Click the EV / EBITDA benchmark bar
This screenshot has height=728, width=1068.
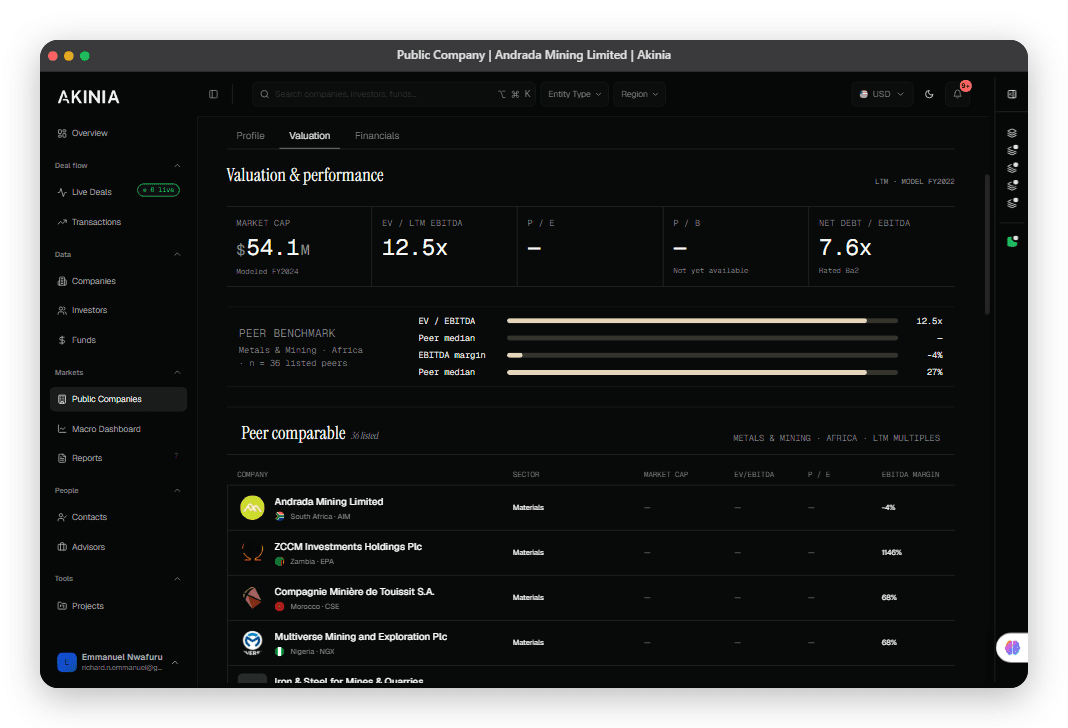click(x=702, y=321)
